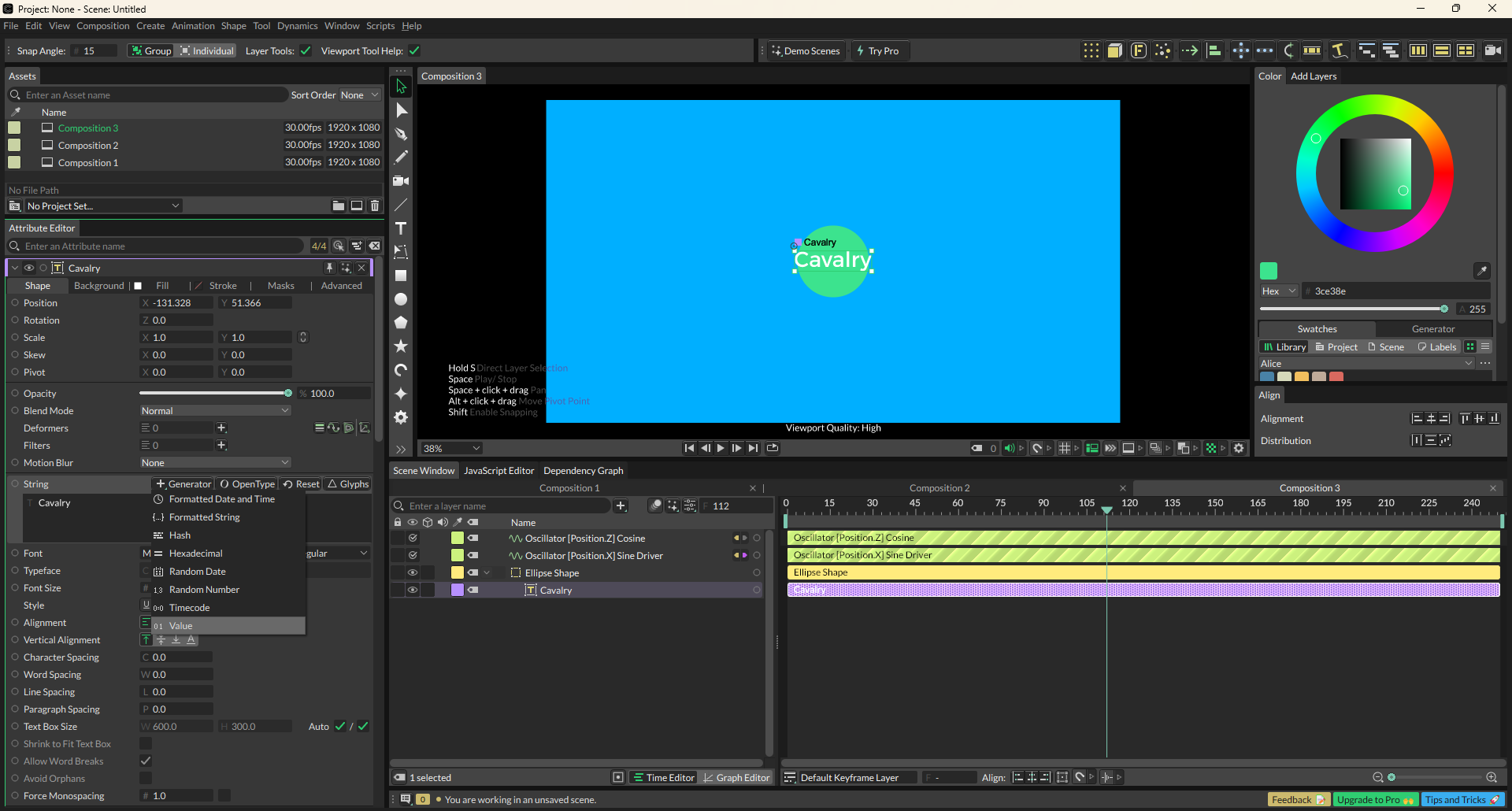Viewport: 1512px width, 811px height.
Task: Open the Blend Mode dropdown
Action: pos(214,411)
